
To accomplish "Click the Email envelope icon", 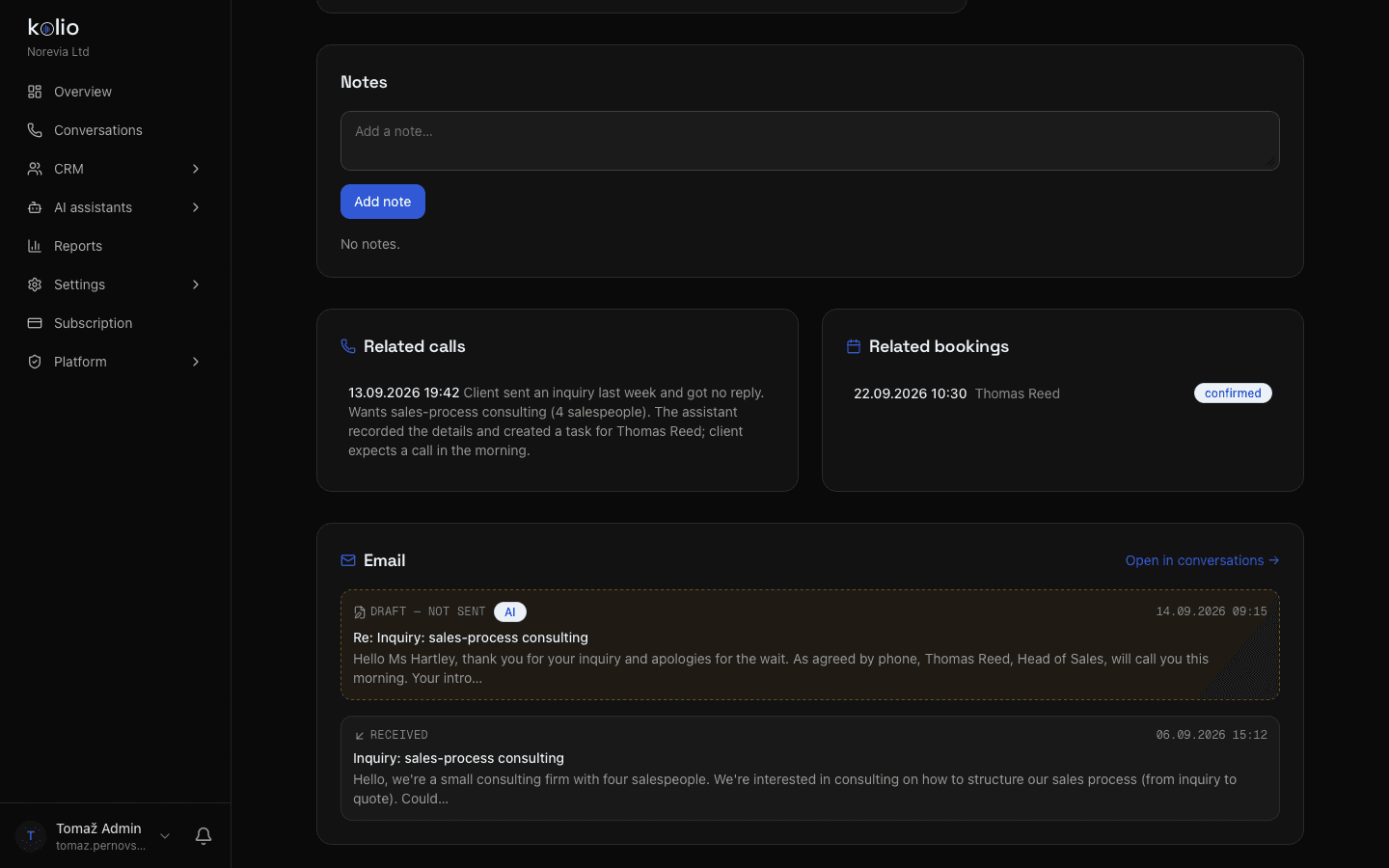I will [348, 560].
